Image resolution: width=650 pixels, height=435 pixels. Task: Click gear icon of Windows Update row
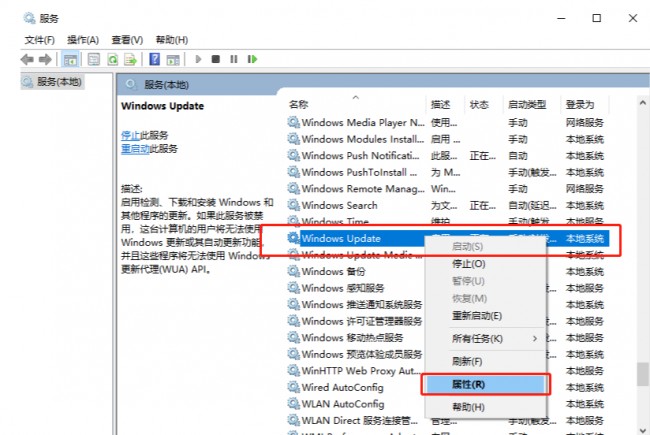tap(293, 238)
